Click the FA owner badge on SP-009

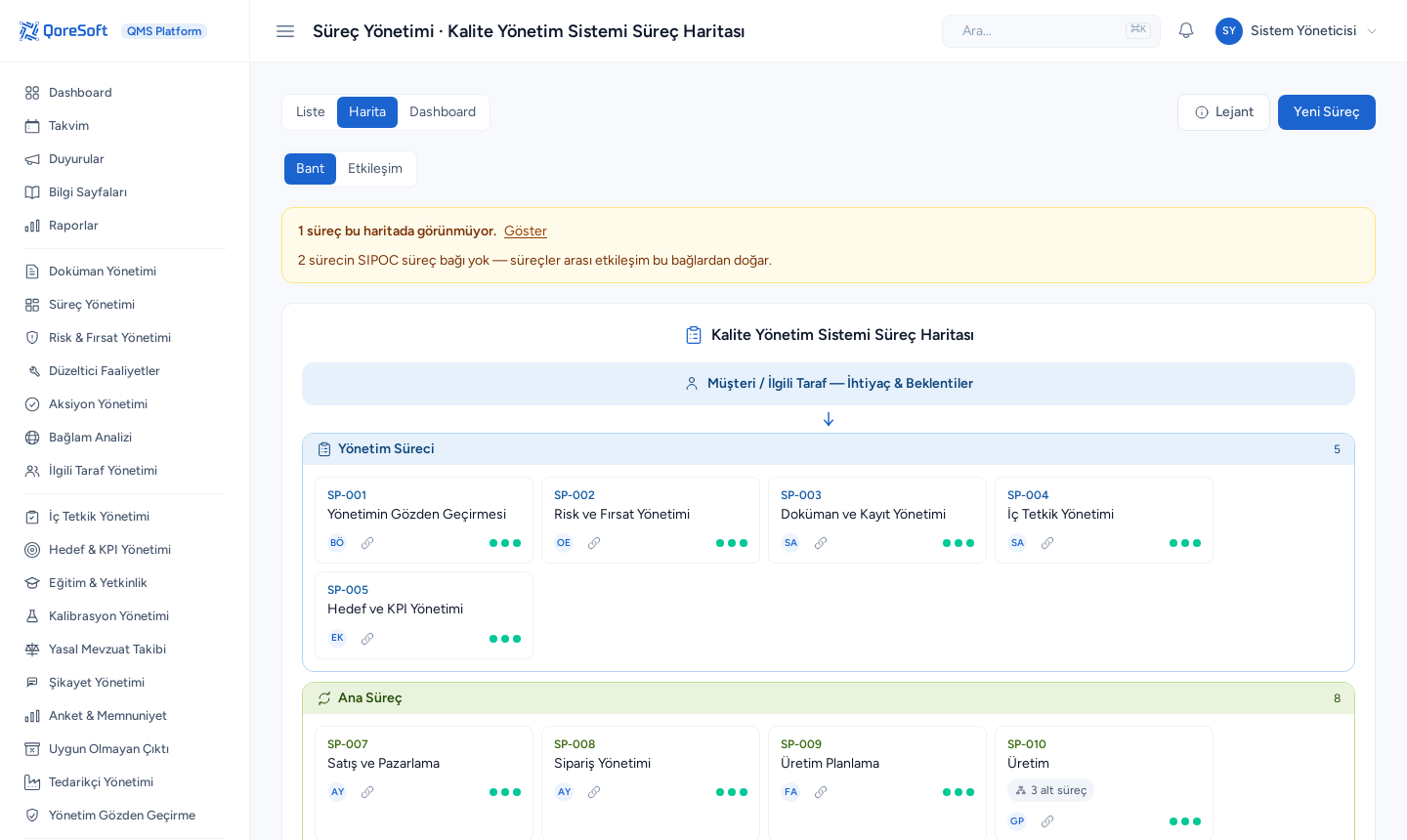pos(790,792)
